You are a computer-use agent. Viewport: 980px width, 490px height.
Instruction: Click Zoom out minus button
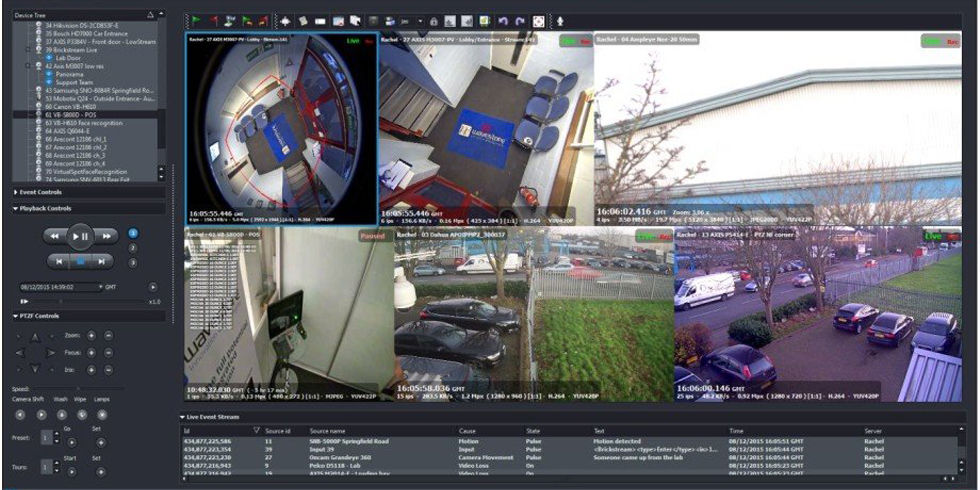(108, 336)
